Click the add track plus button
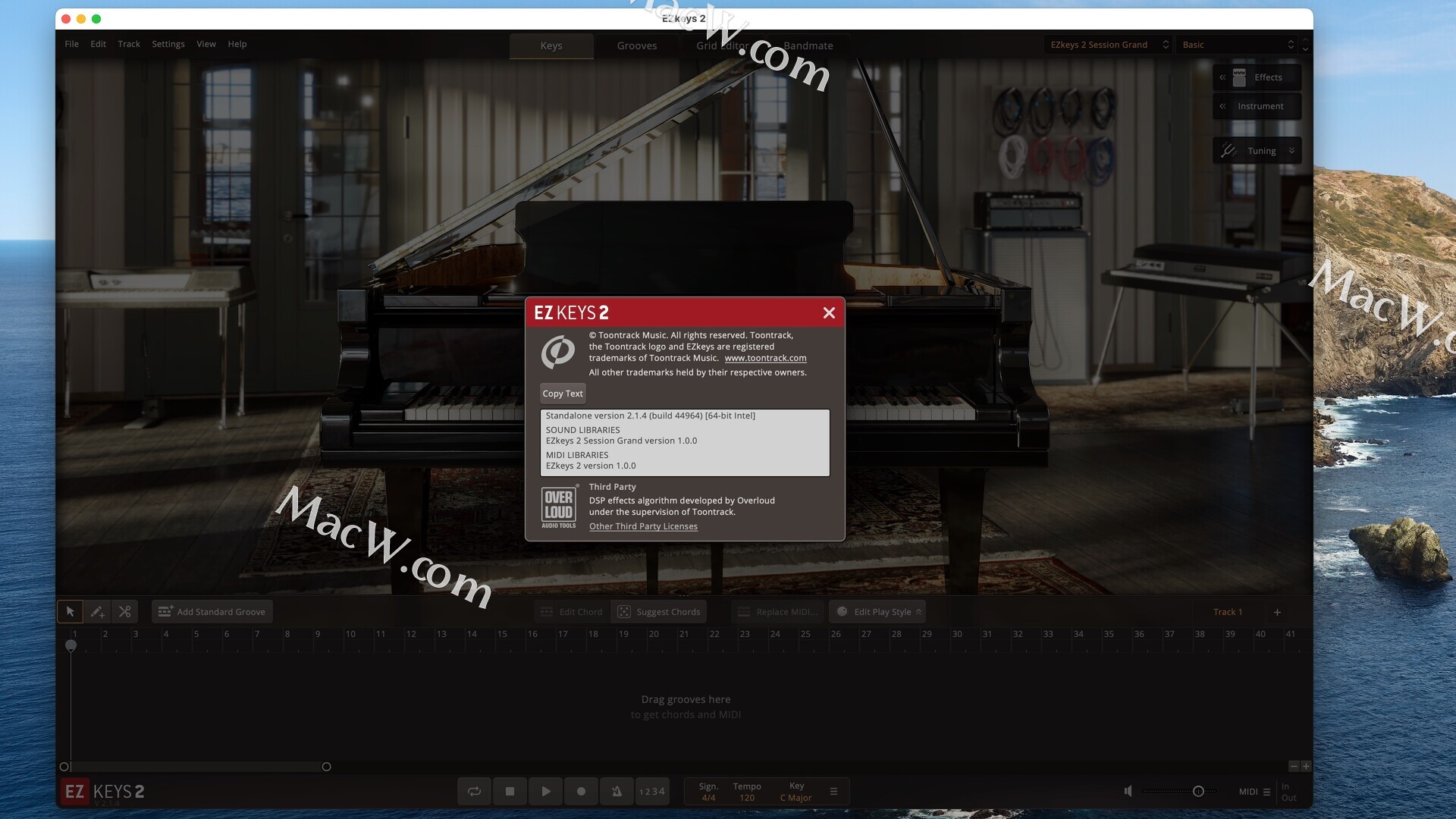Screen dimensions: 1456x819 (1277, 612)
